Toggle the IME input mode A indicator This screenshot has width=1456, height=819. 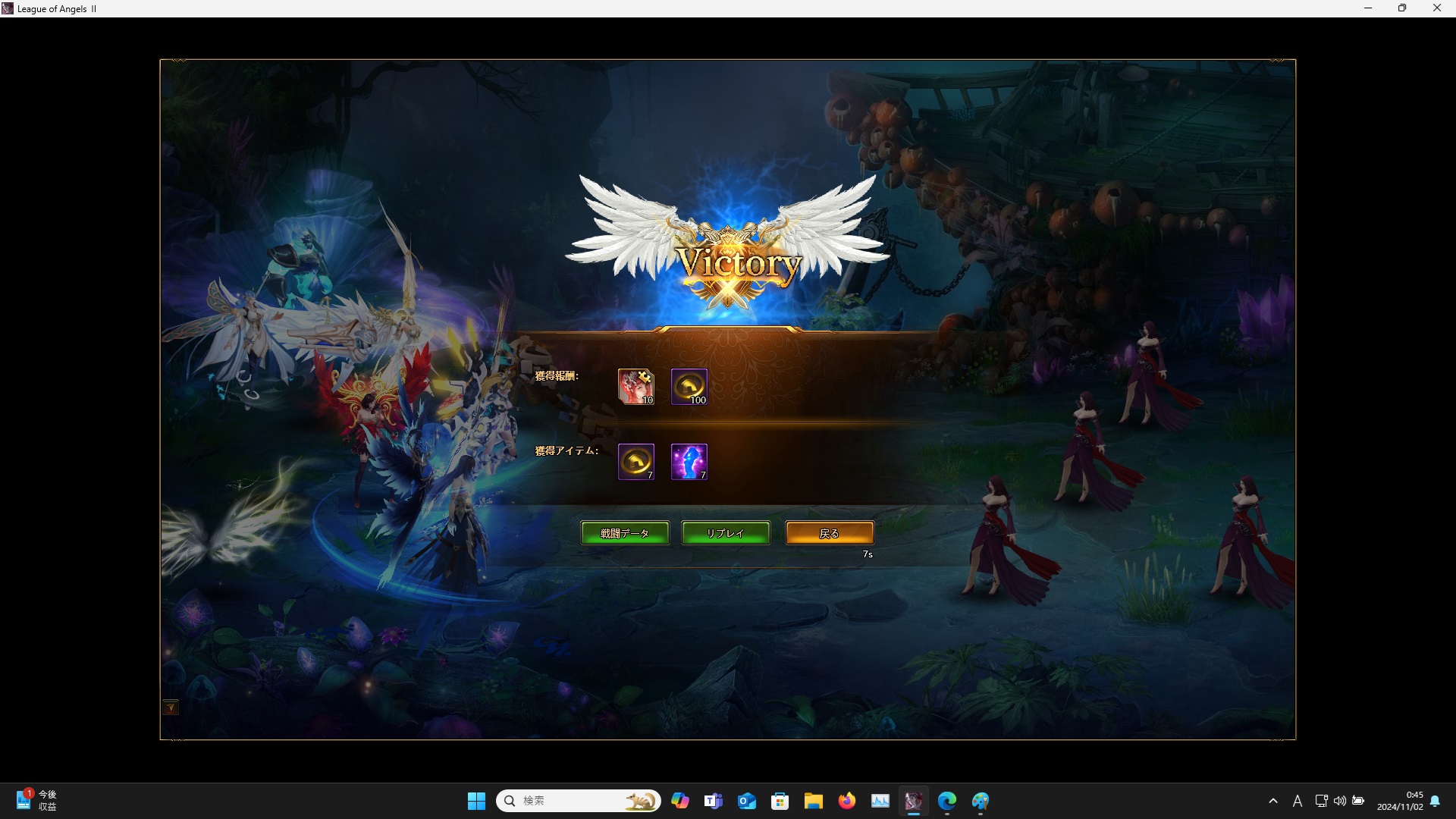1298,801
